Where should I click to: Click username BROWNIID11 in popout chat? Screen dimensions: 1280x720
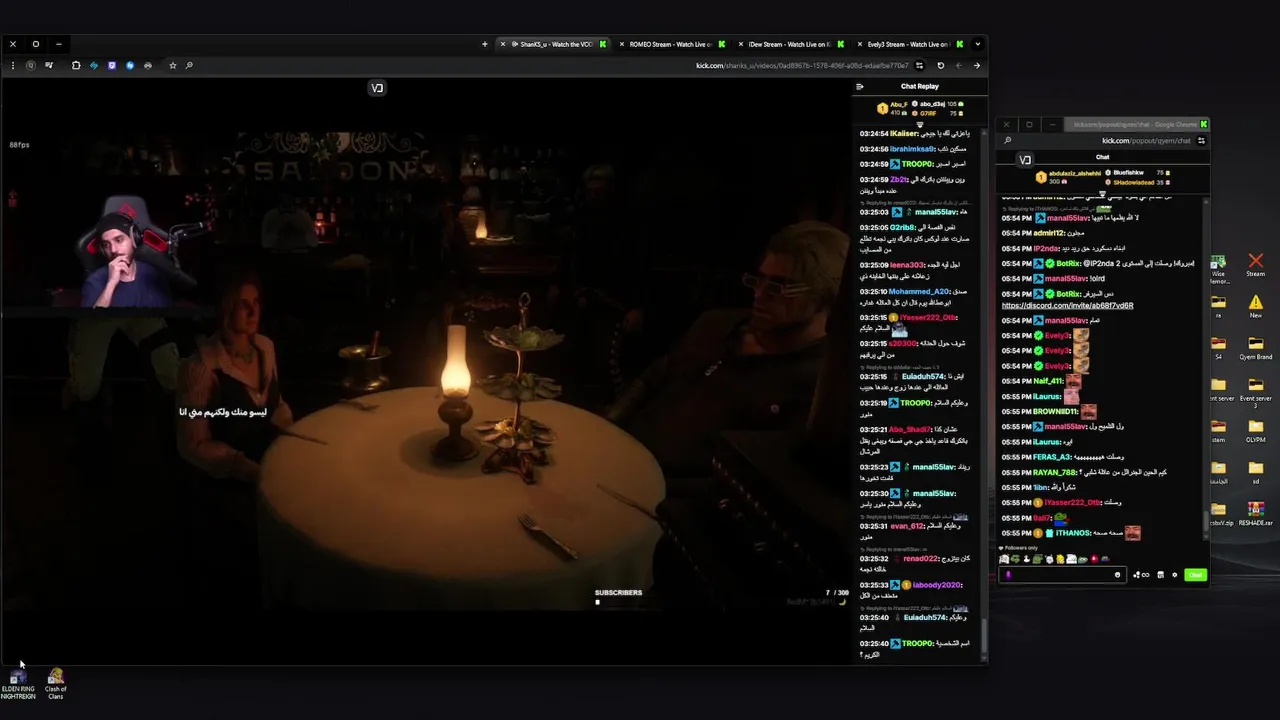[x=1055, y=412]
